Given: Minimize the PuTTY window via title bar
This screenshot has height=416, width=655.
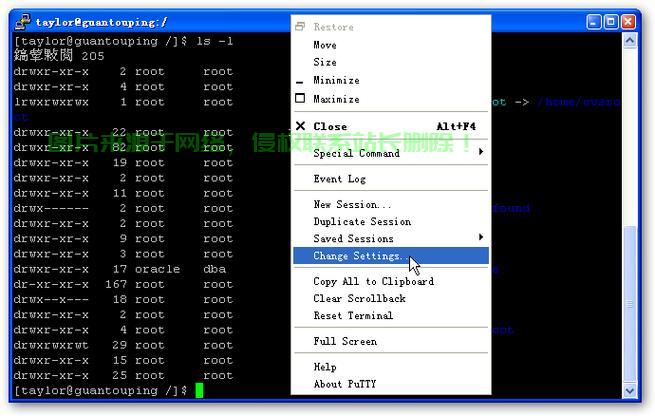Looking at the screenshot, I should (594, 22).
